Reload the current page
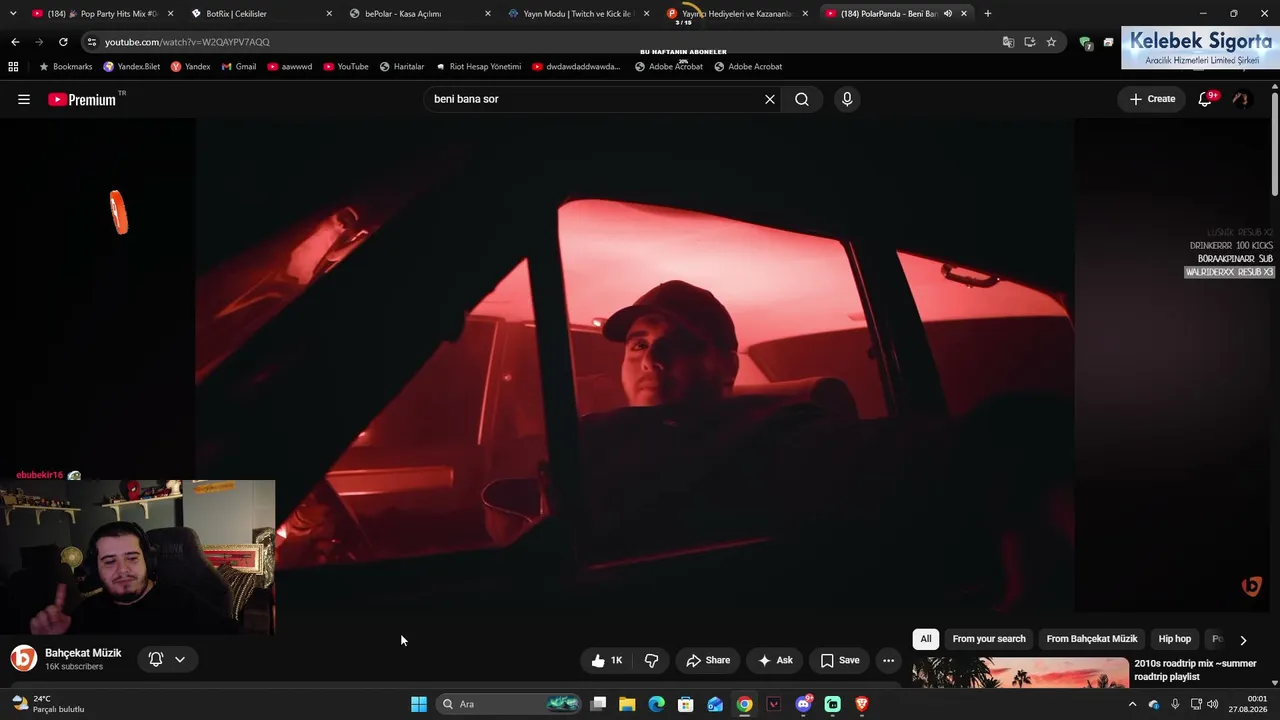The height and width of the screenshot is (720, 1280). coord(63,42)
